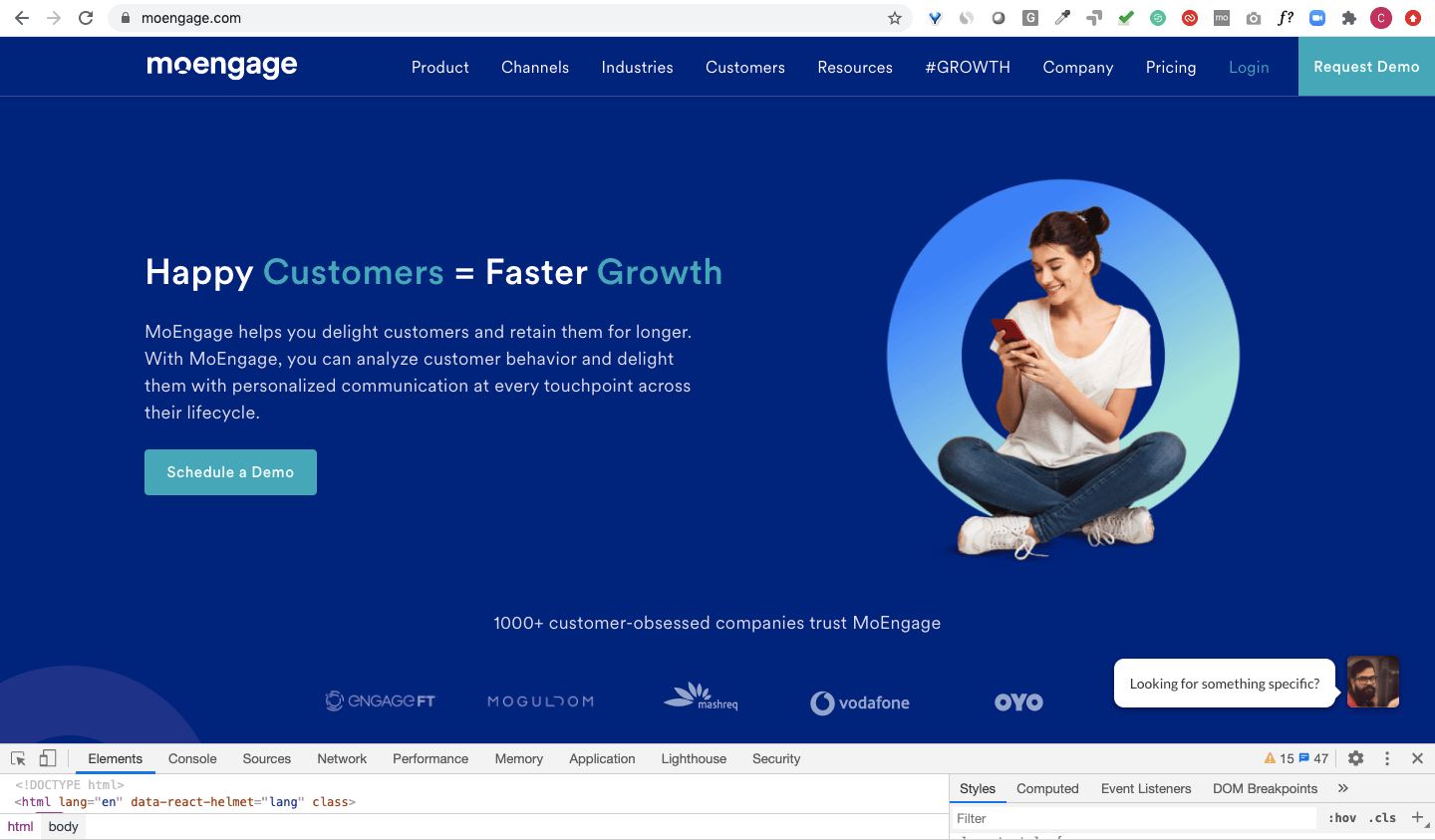Viewport: 1435px width, 840px height.
Task: Click the site padlock icon
Action: coord(125,18)
